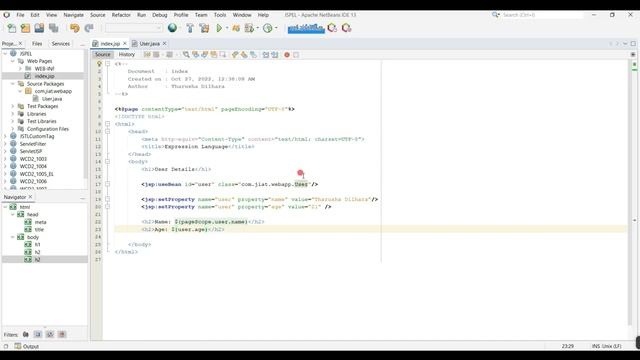This screenshot has width=640, height=360.
Task: Open Run Project dropdown arrow
Action: tap(227, 28)
